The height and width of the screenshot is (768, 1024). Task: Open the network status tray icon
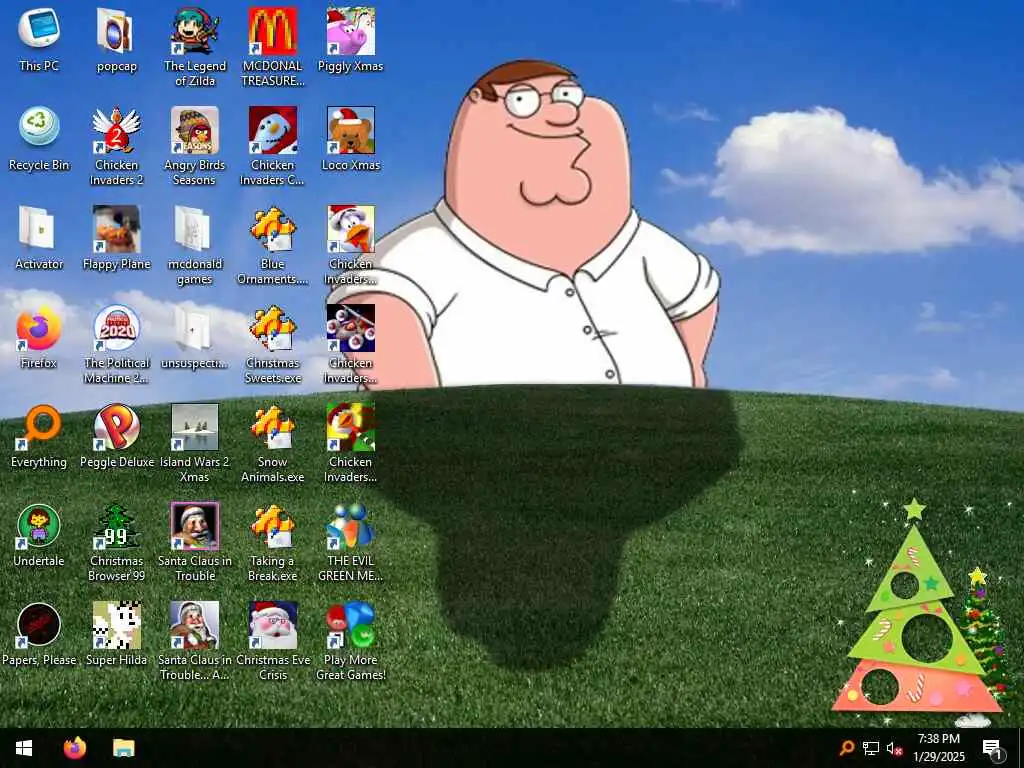point(871,748)
